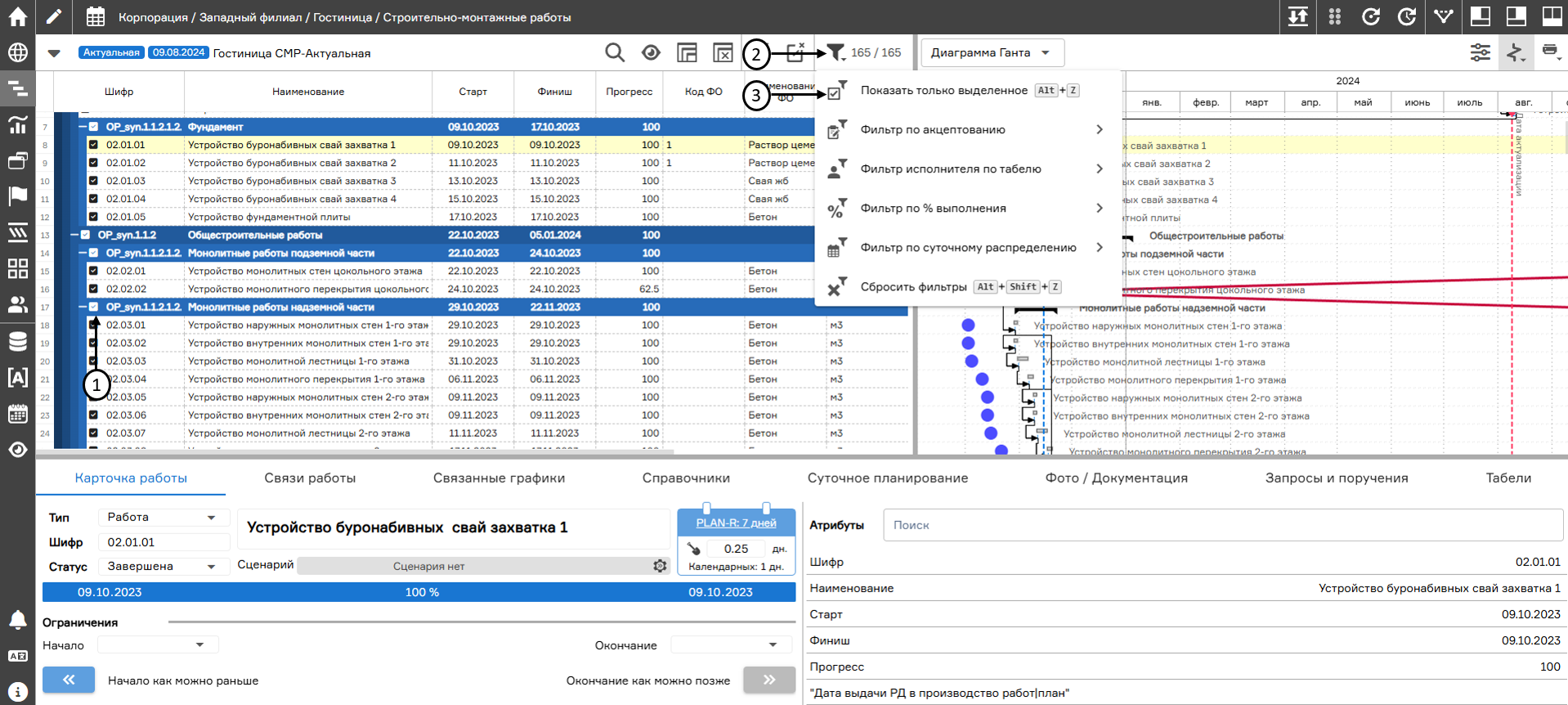1568x705 pixels.
Task: Click the undo rotate icon in top bar
Action: 1371,16
